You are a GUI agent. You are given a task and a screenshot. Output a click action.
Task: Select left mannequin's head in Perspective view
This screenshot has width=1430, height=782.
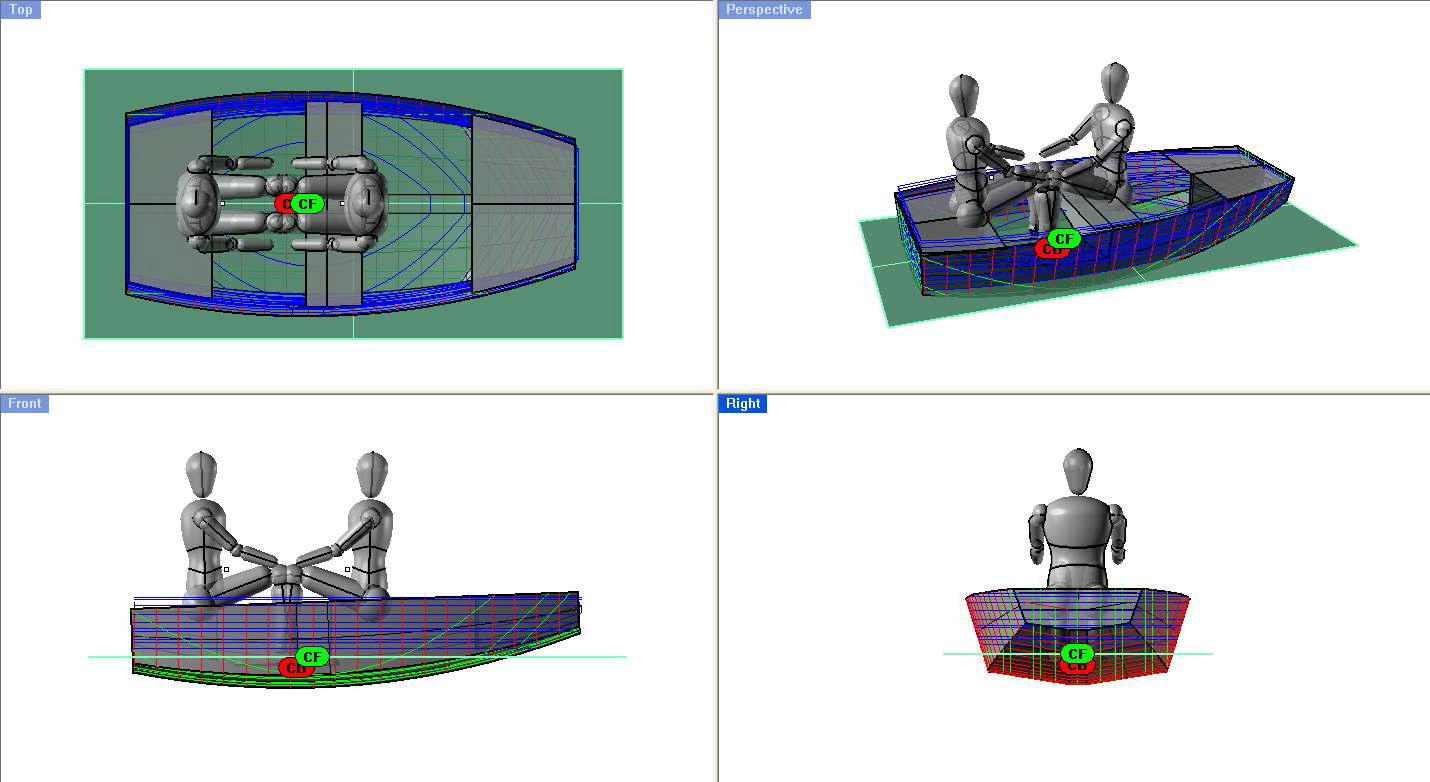point(963,97)
